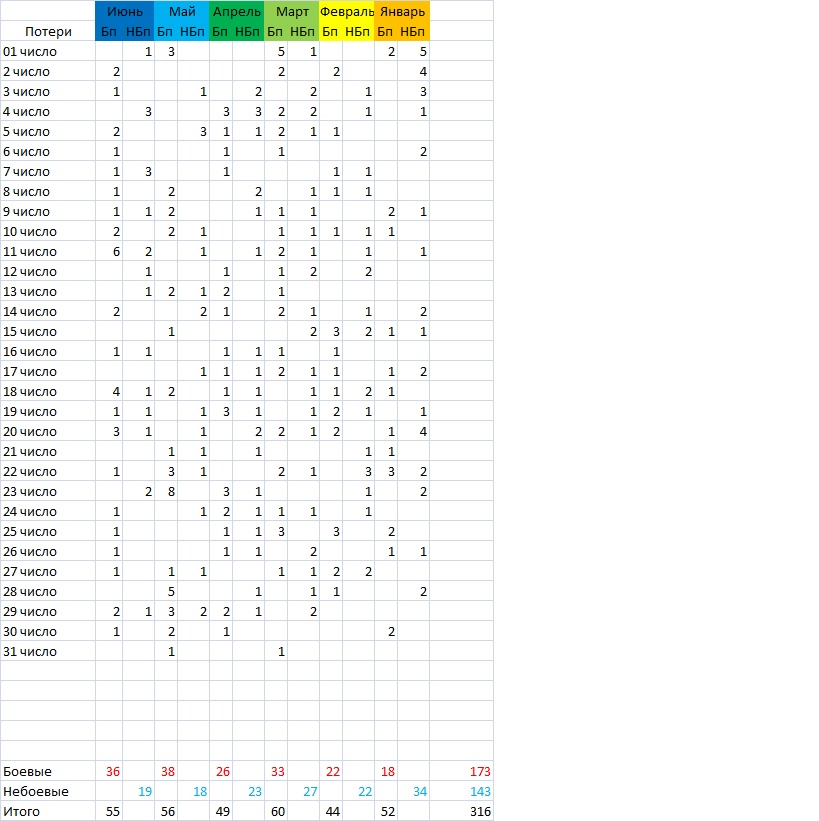Select the grand total cell showing 316
The width and height of the screenshot is (819, 821).
pos(480,811)
